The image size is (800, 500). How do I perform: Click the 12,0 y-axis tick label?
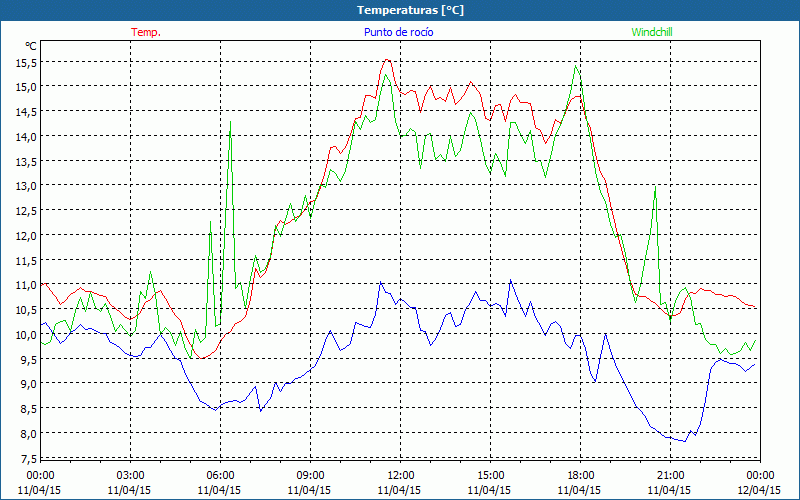(27, 235)
